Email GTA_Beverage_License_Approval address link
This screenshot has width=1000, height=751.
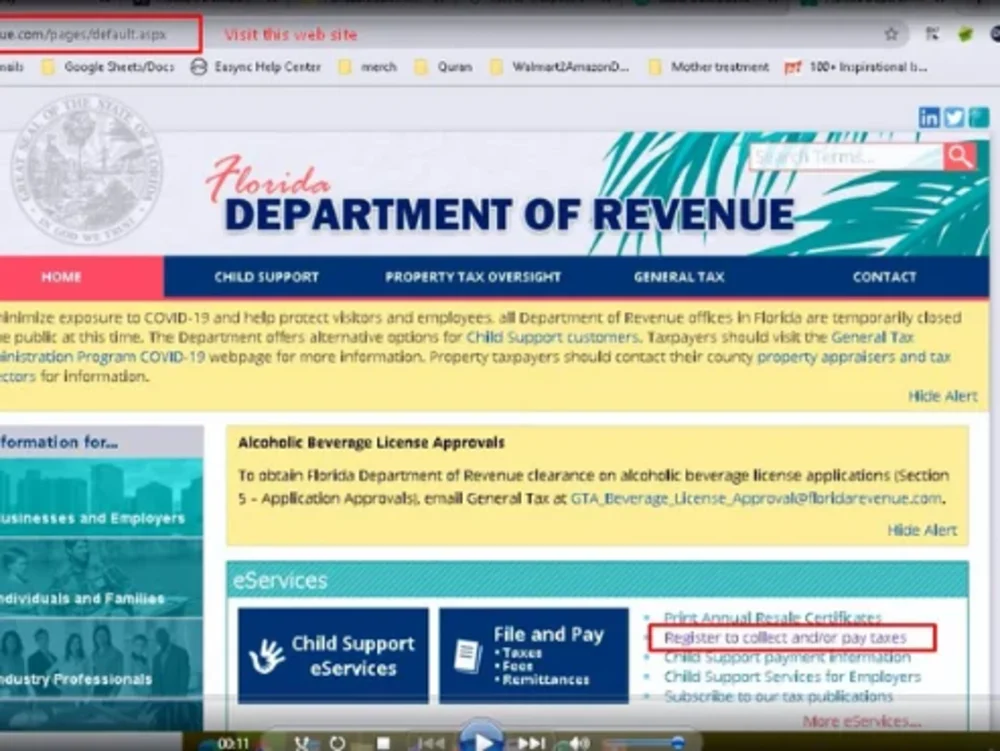point(756,498)
